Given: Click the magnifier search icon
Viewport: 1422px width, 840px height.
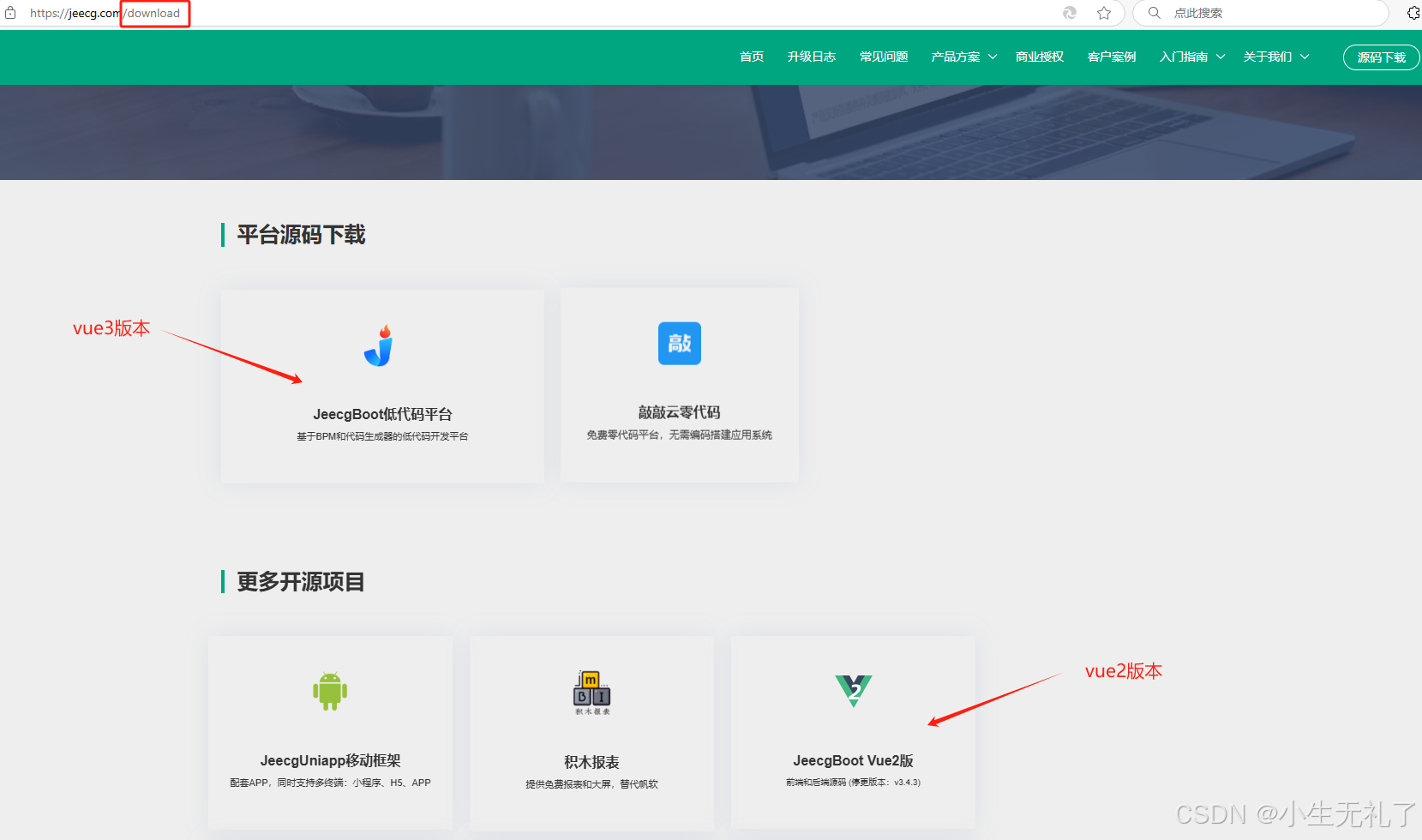Looking at the screenshot, I should (1155, 13).
